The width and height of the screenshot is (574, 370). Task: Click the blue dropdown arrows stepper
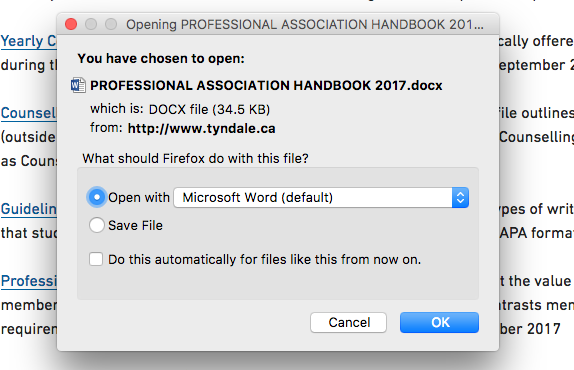pos(461,198)
